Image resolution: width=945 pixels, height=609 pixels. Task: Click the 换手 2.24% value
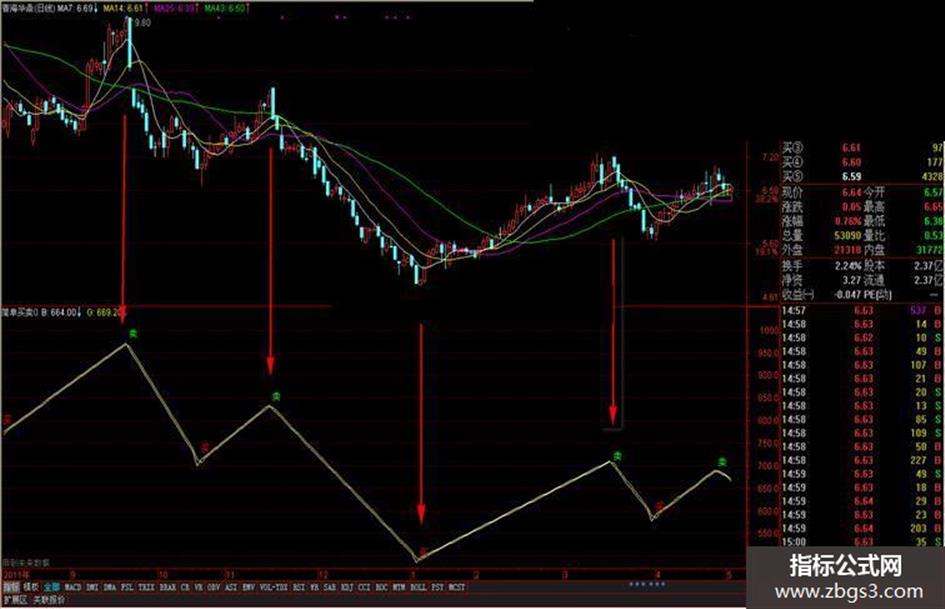click(848, 265)
